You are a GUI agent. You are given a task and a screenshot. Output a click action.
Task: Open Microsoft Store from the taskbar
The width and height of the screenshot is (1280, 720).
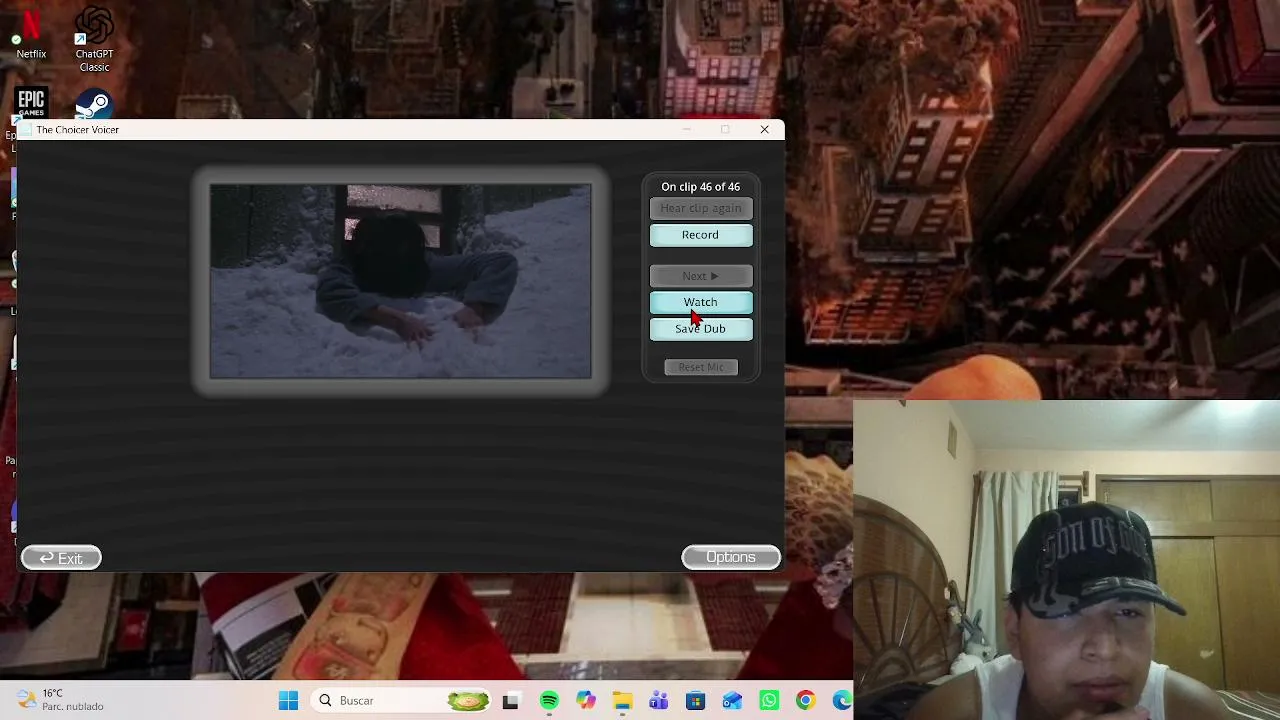pyautogui.click(x=696, y=701)
